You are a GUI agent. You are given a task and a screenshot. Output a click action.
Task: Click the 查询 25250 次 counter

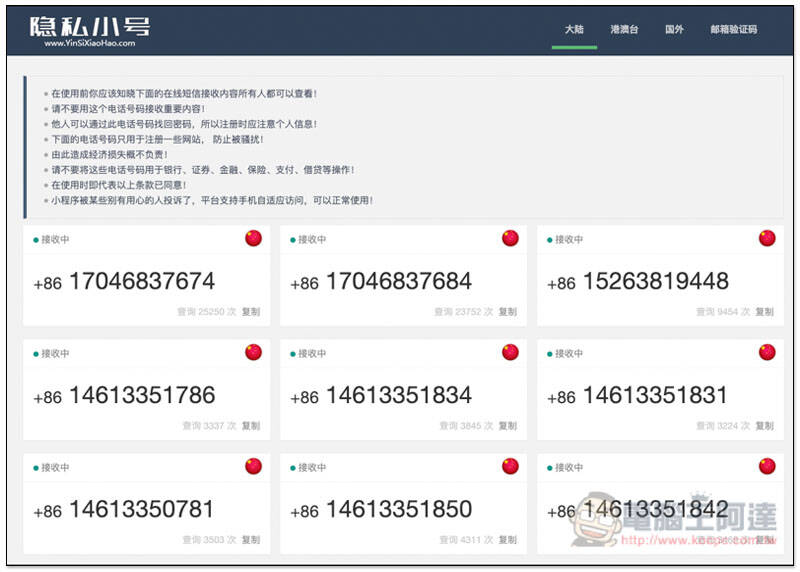click(x=207, y=312)
